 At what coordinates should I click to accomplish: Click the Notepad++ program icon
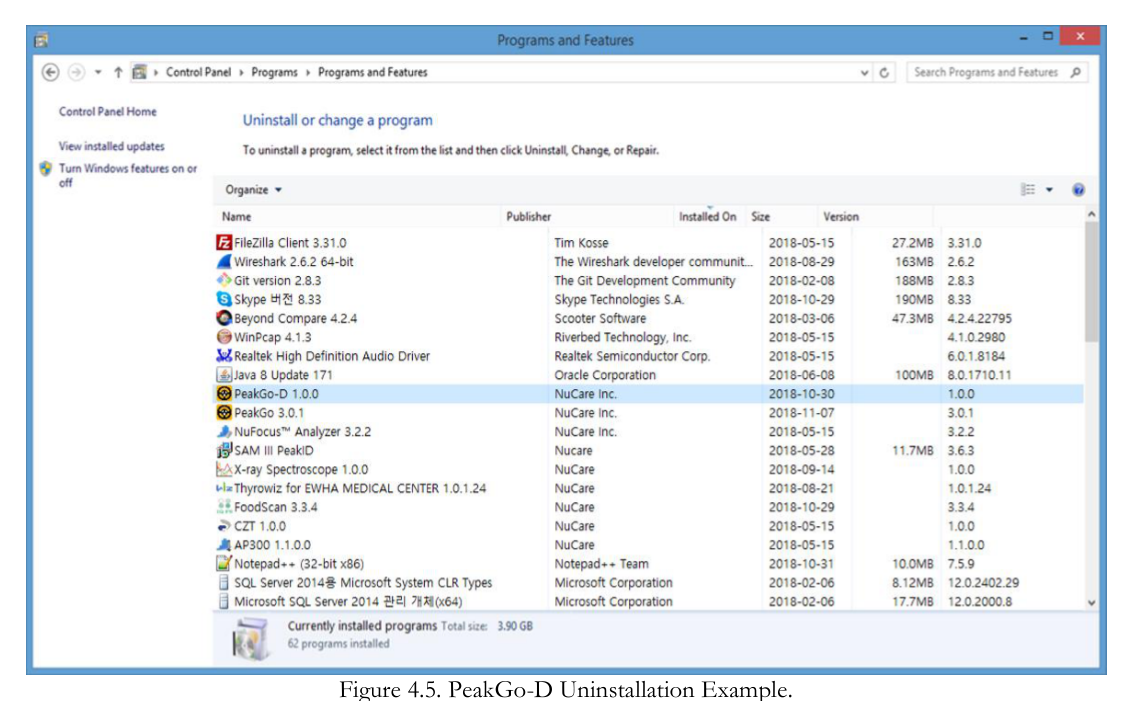(224, 564)
